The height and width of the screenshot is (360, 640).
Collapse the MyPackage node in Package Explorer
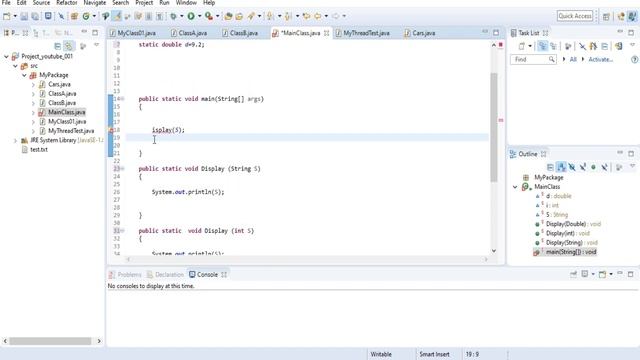(24, 75)
